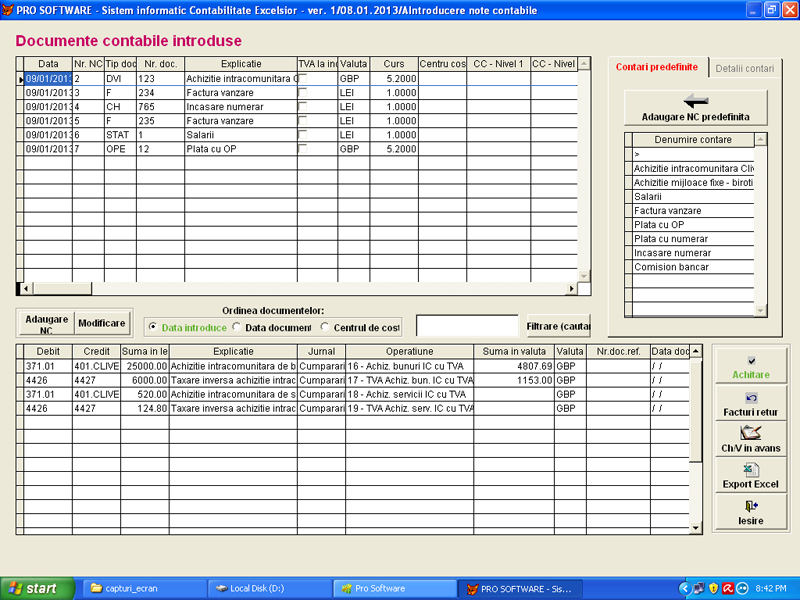Click the Jurnal column header

(321, 351)
